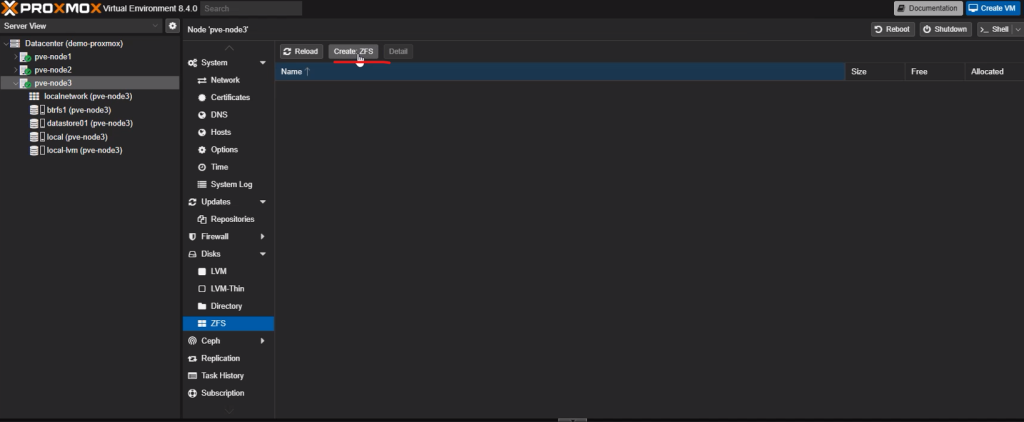
Task: Select the LVM-Thin menu item
Action: point(229,289)
